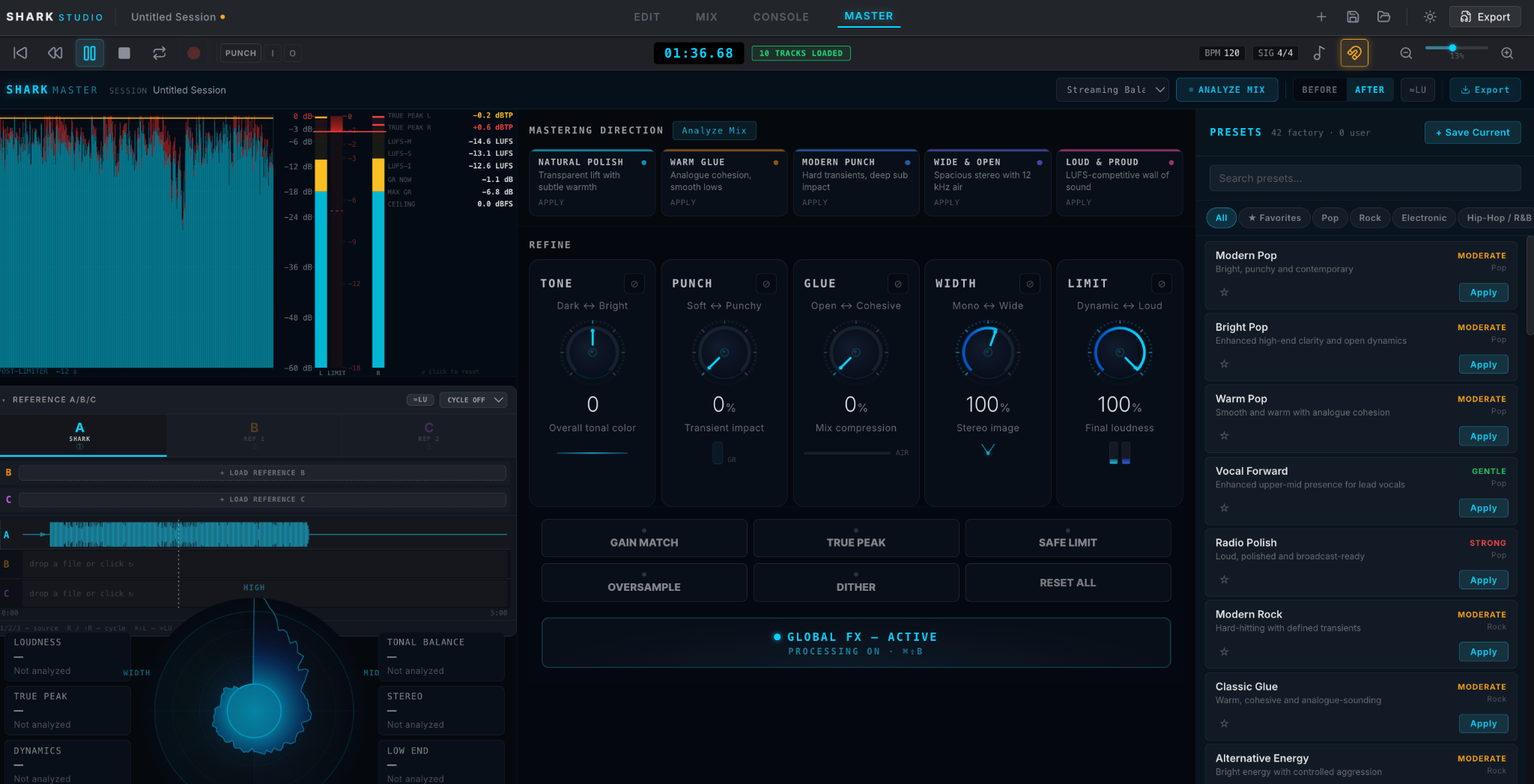Favorite the Classic Glue preset star
Screen dimensions: 1534x784
coord(1224,723)
